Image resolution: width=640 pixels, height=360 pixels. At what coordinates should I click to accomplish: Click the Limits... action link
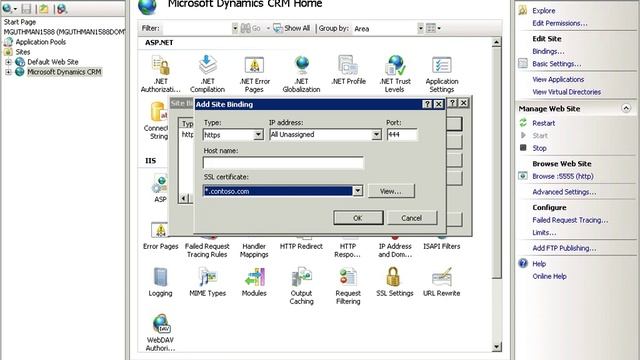[544, 233]
